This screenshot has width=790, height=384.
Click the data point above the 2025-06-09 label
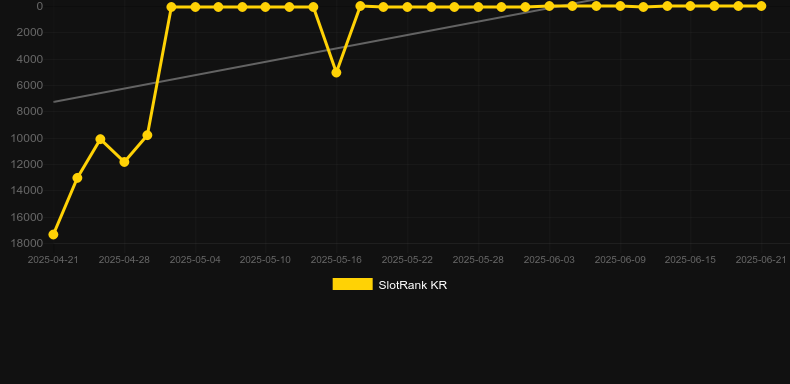coord(620,6)
